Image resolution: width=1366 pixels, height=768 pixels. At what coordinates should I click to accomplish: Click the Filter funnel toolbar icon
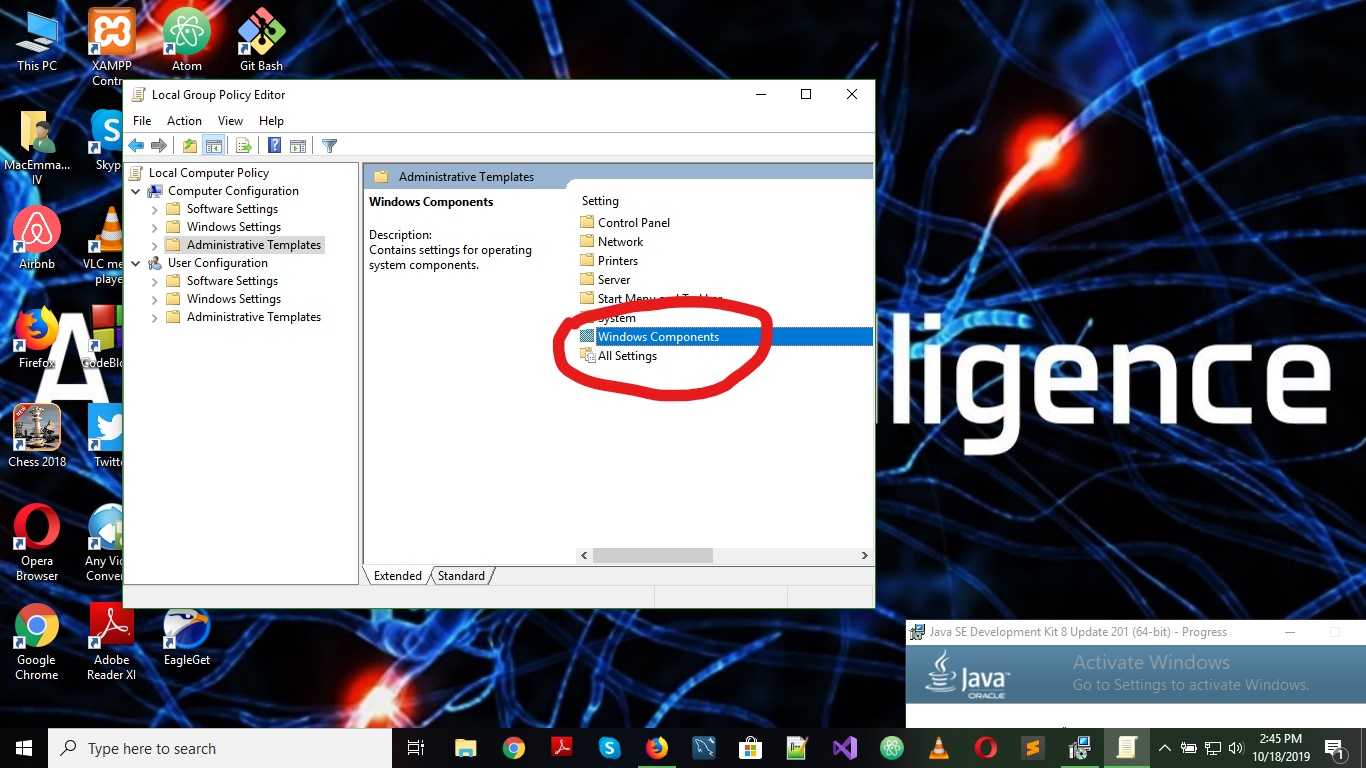(x=329, y=146)
